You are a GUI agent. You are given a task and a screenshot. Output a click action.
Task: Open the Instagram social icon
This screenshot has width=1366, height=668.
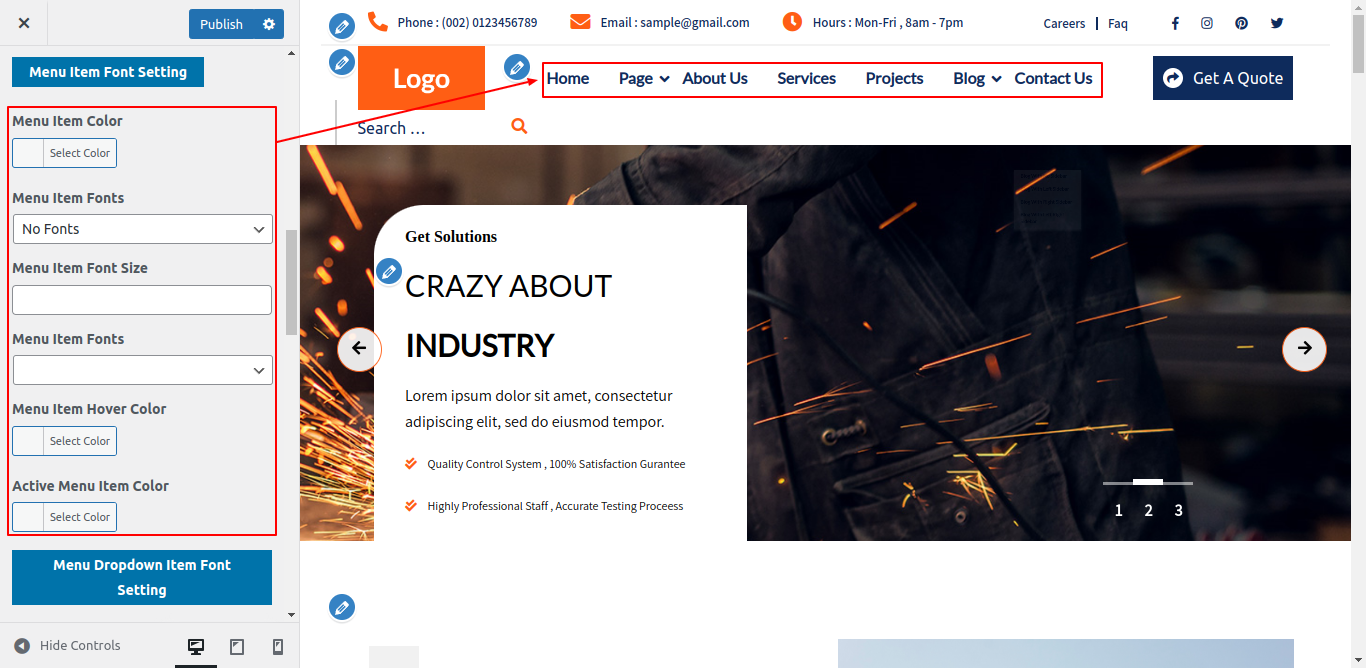[x=1207, y=23]
